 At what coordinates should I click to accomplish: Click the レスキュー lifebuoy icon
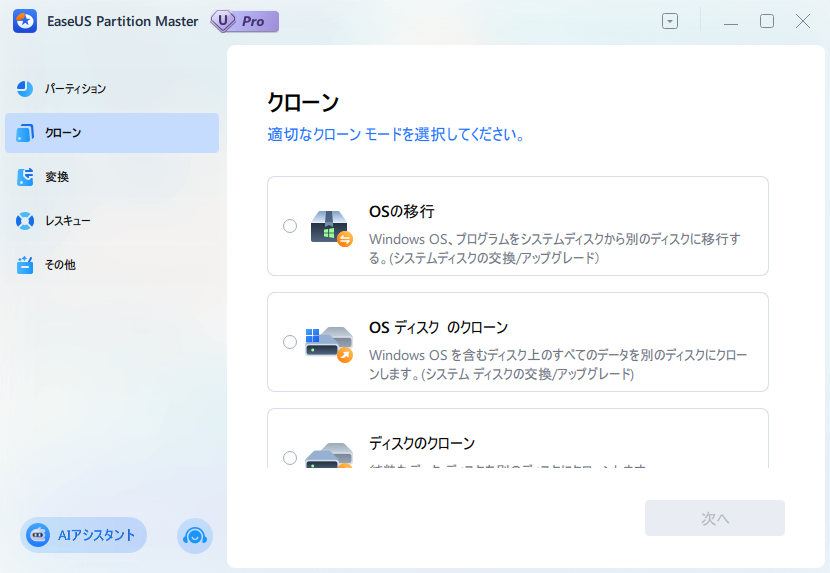click(x=24, y=220)
